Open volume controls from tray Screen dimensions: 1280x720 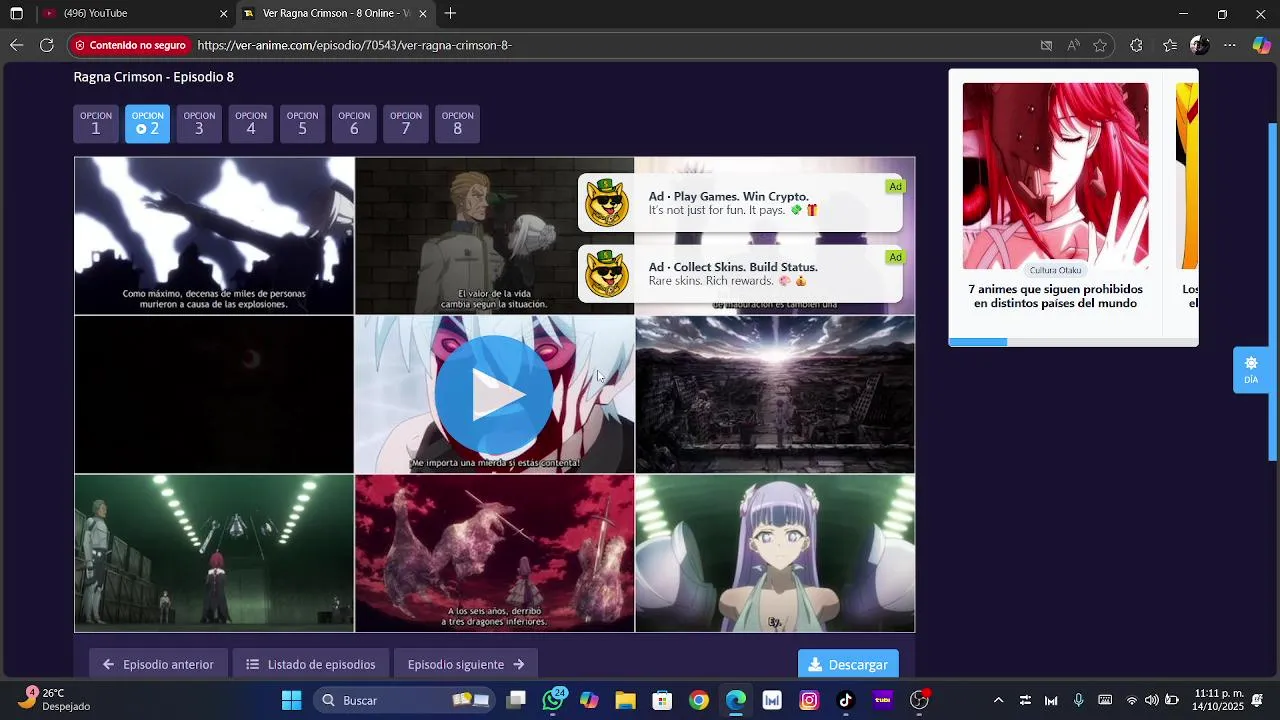click(1152, 700)
